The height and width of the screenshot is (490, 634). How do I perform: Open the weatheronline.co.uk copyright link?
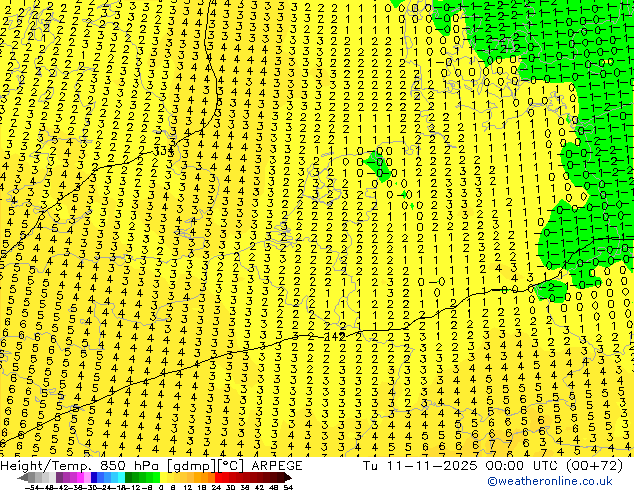tap(550, 481)
